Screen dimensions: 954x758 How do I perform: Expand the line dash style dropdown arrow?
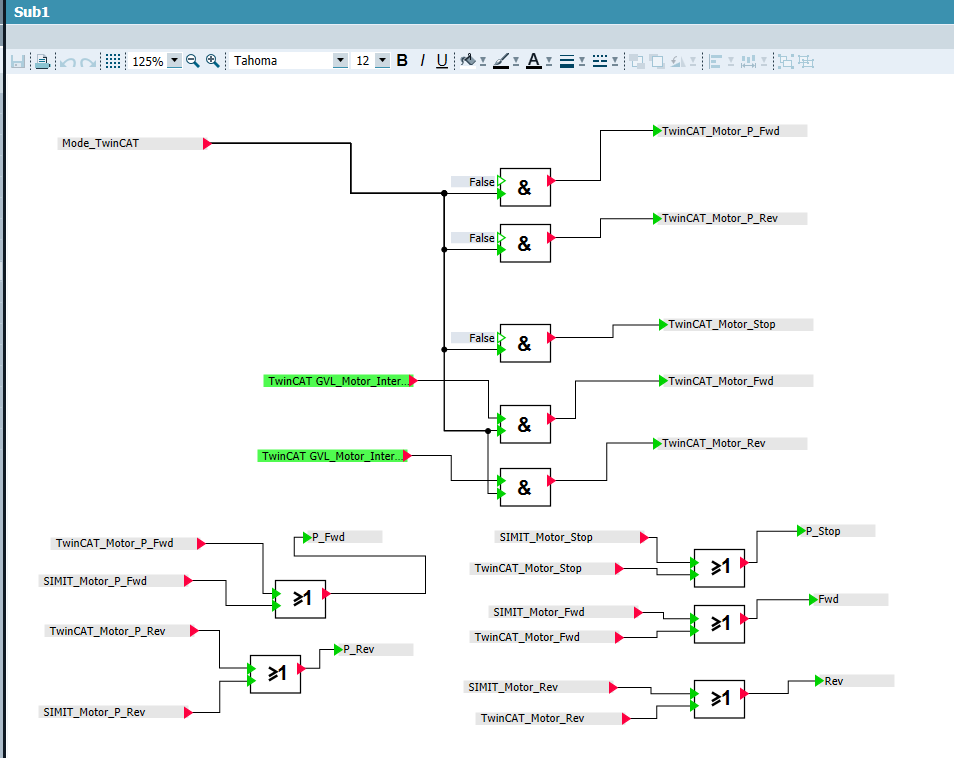615,61
